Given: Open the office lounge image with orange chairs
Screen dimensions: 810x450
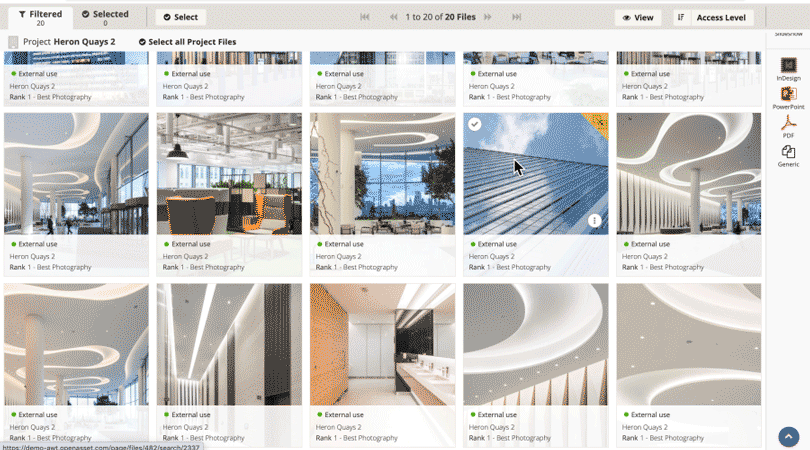Looking at the screenshot, I should tap(229, 174).
